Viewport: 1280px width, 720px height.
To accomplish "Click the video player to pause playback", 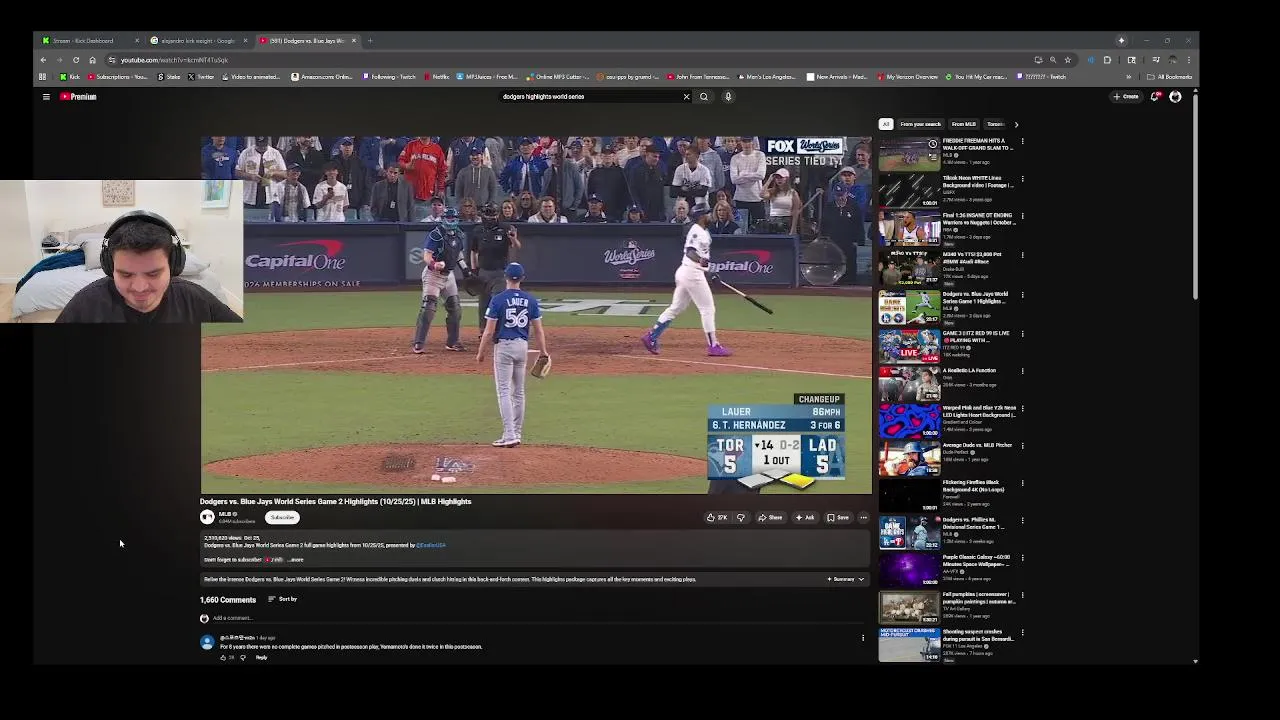I will [x=536, y=314].
